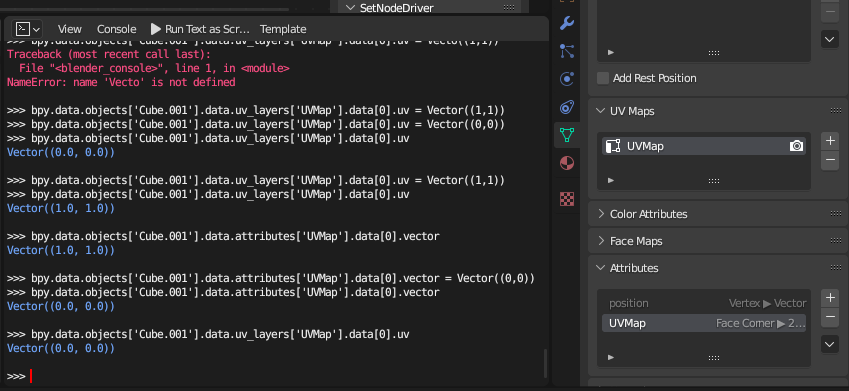Open the Console menu
The height and width of the screenshot is (391, 849).
(x=116, y=29)
